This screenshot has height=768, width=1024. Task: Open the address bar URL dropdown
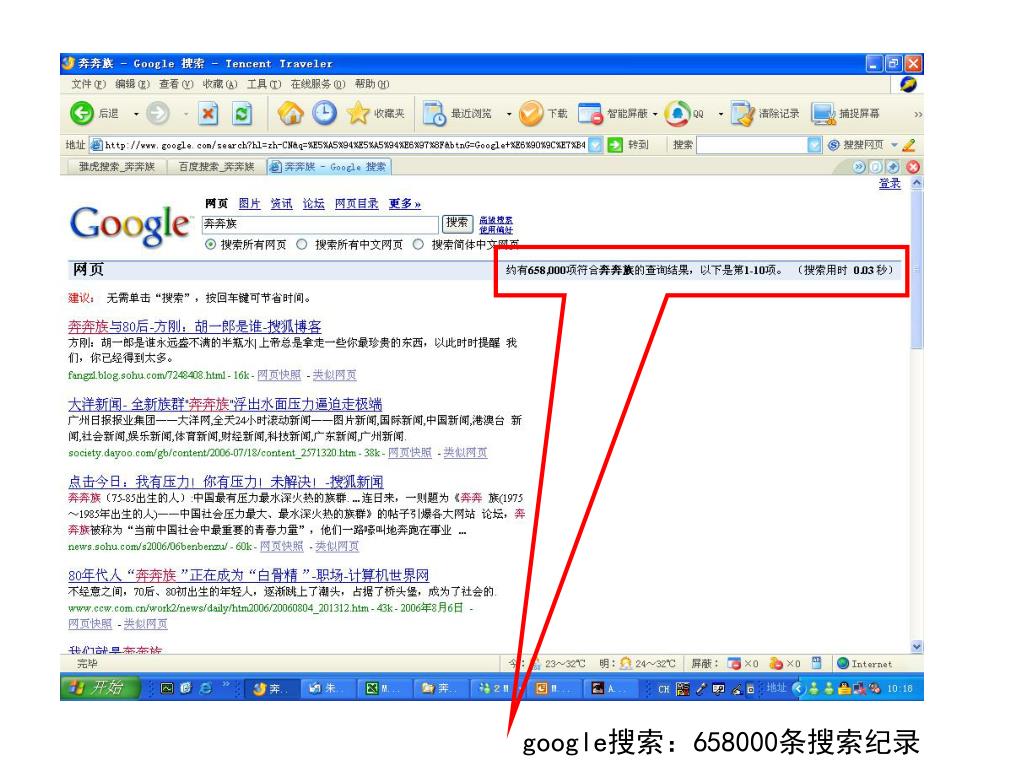coord(595,145)
